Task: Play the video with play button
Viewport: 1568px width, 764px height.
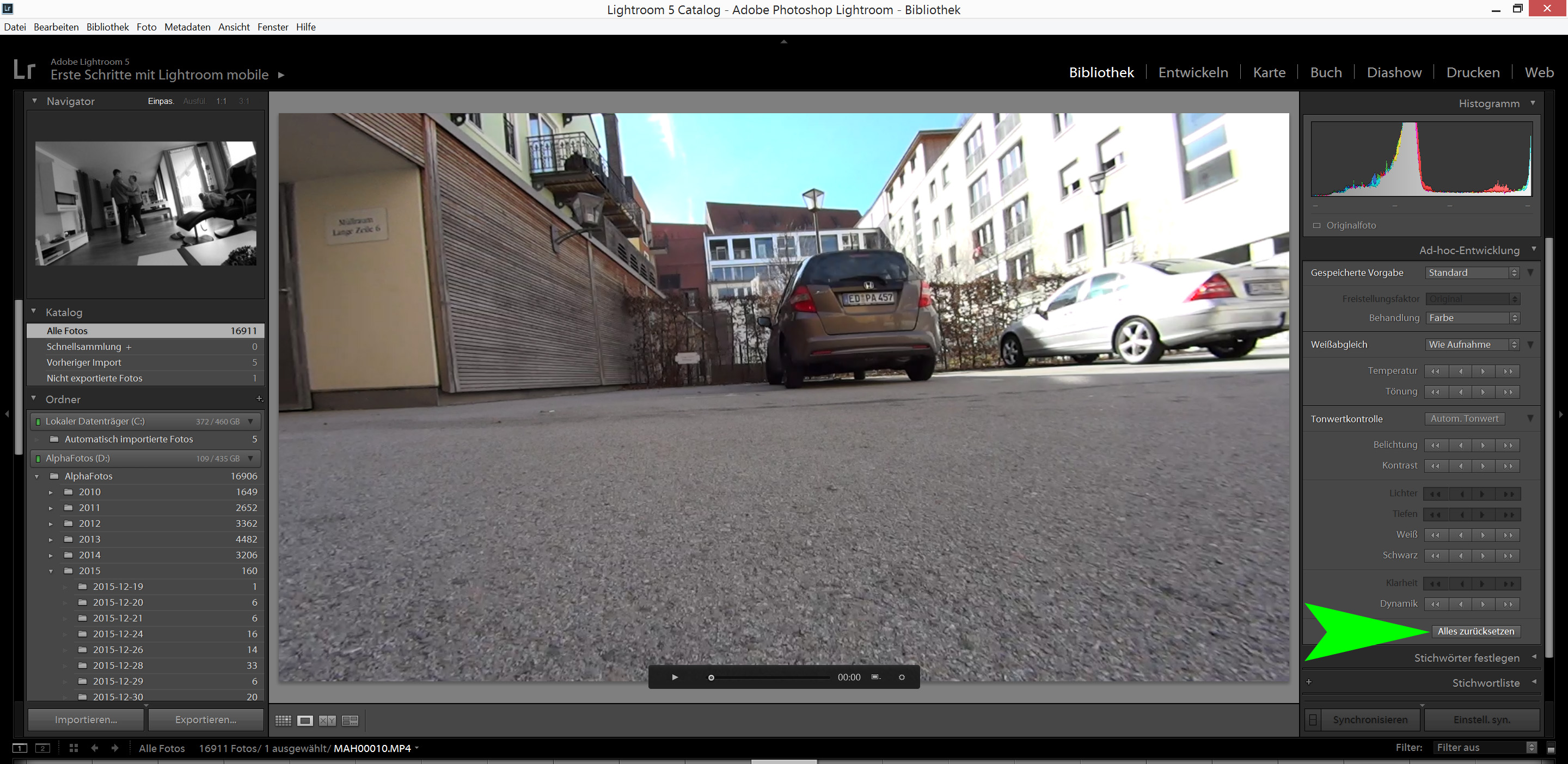Action: coord(675,677)
